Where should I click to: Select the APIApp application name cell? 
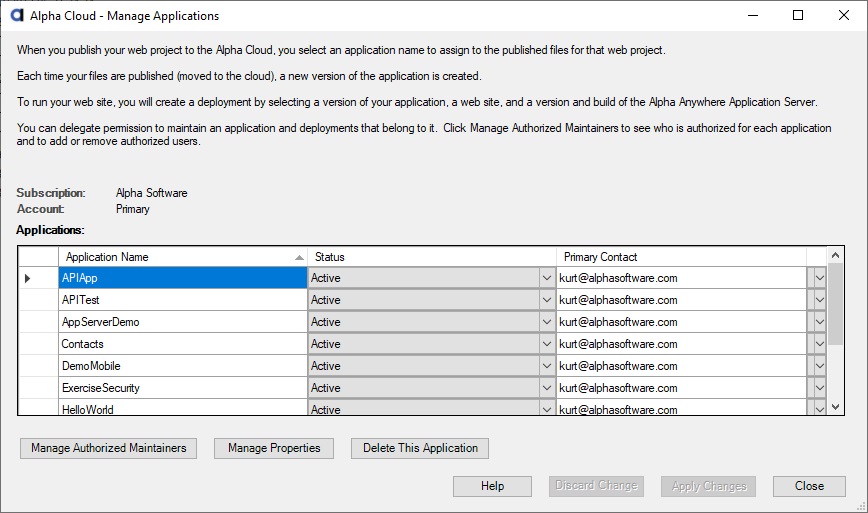click(183, 278)
